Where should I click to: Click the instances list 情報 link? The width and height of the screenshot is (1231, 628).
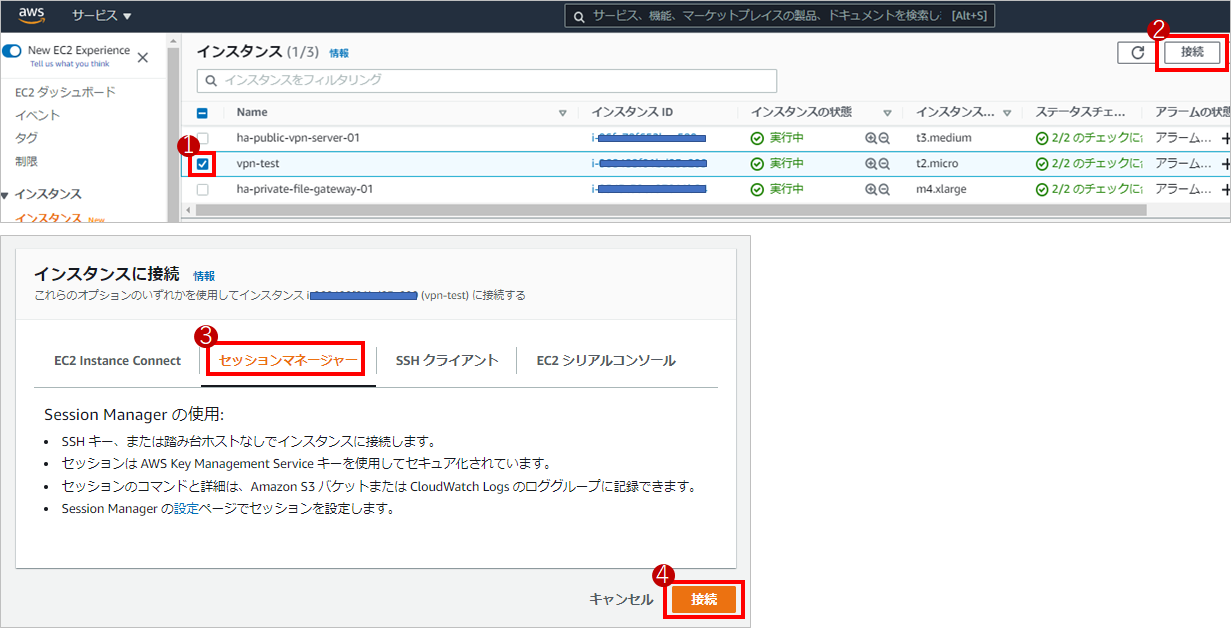339,53
